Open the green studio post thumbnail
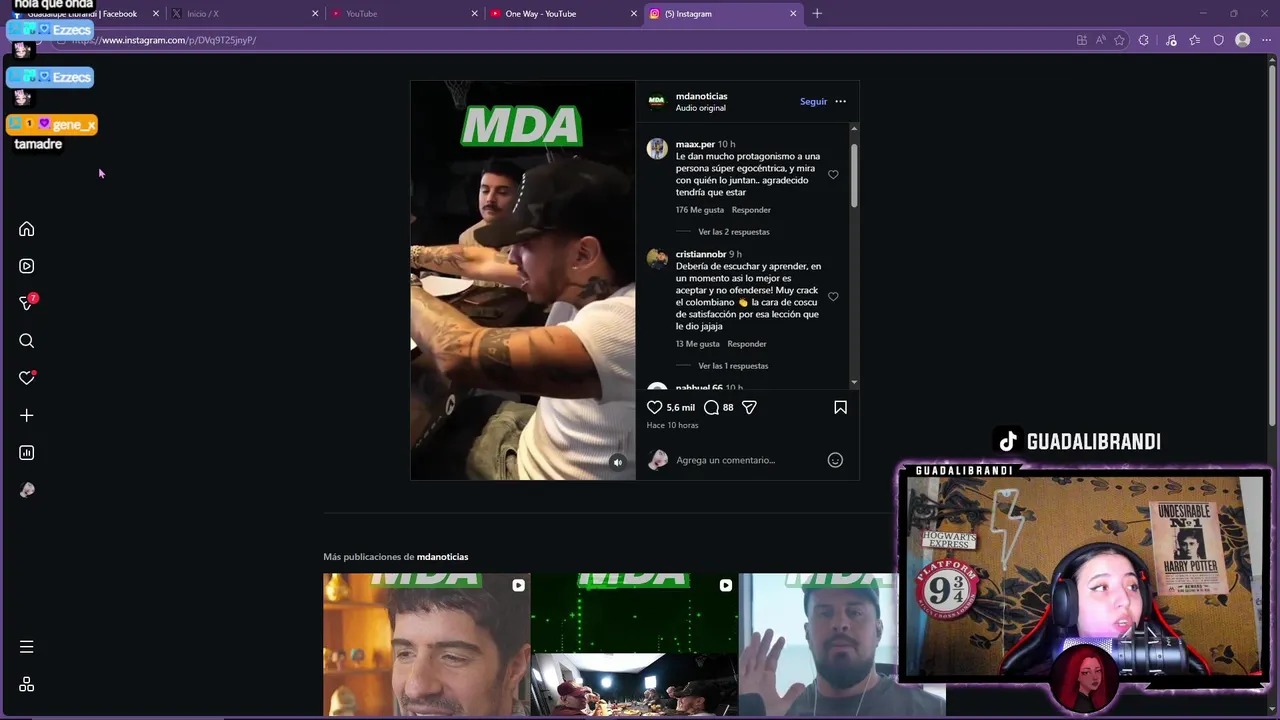 coord(634,645)
